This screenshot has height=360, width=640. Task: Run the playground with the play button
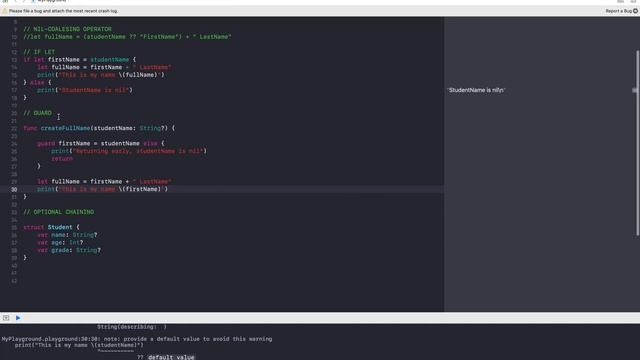click(18, 318)
